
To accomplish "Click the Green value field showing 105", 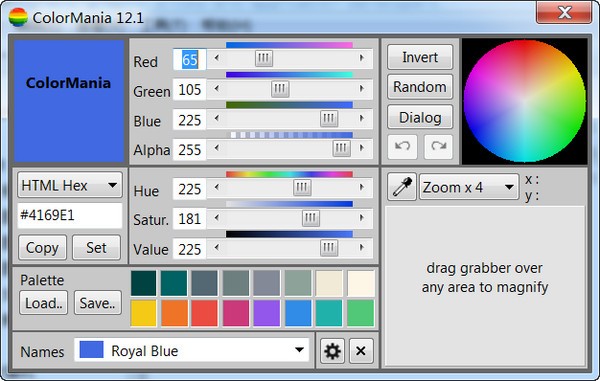I will click(189, 90).
